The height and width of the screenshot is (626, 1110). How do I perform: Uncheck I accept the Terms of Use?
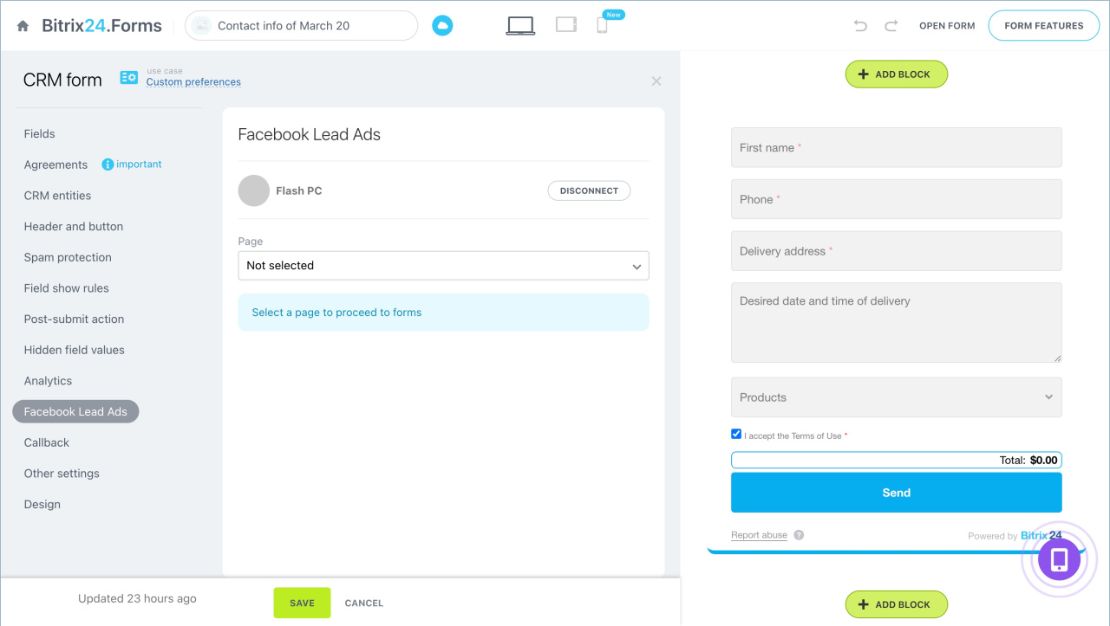[736, 434]
